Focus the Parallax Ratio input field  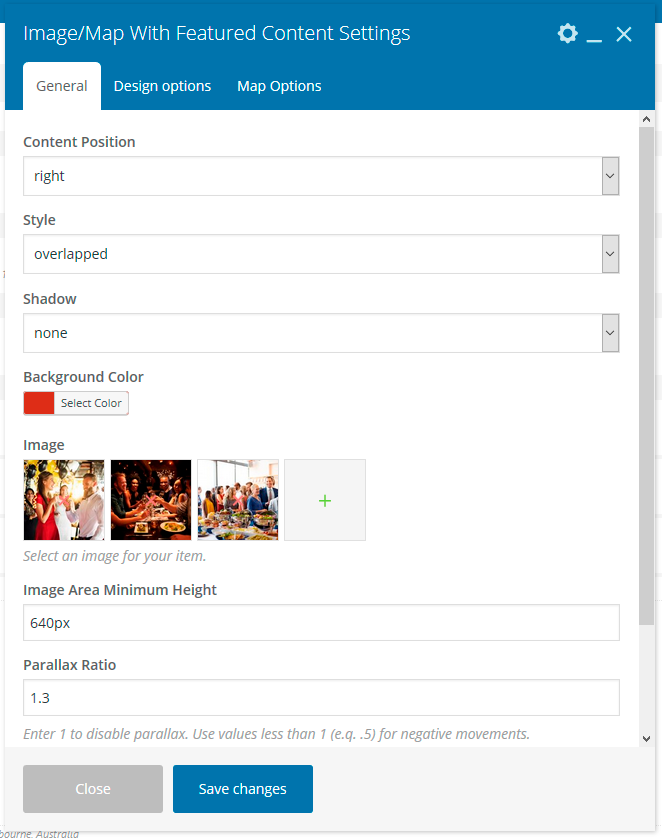pyautogui.click(x=321, y=697)
